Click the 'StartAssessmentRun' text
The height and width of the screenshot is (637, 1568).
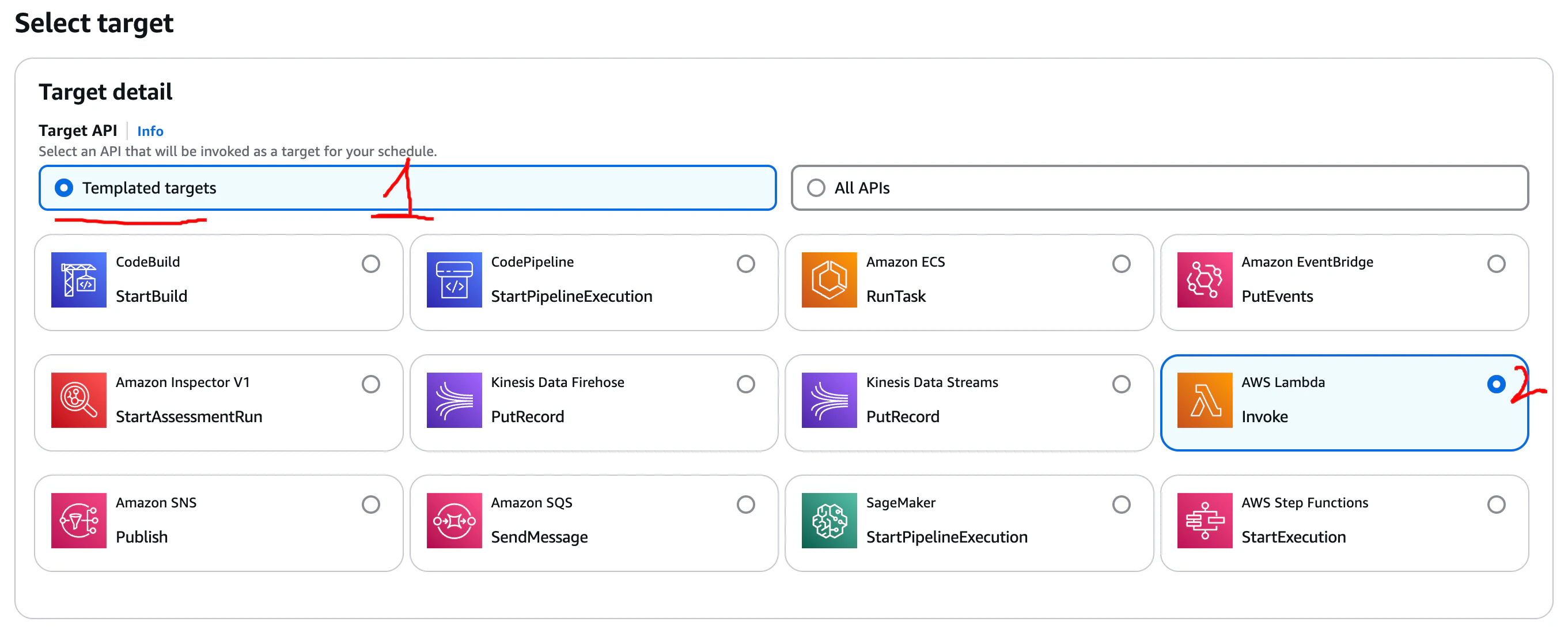tap(190, 417)
